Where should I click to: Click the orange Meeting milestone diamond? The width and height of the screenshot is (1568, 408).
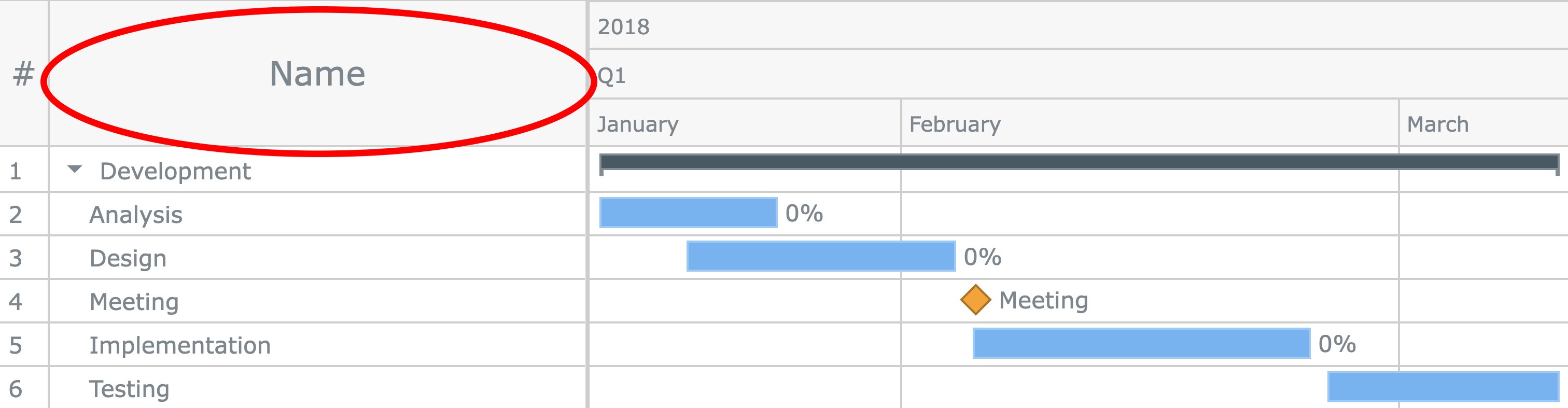click(x=975, y=300)
